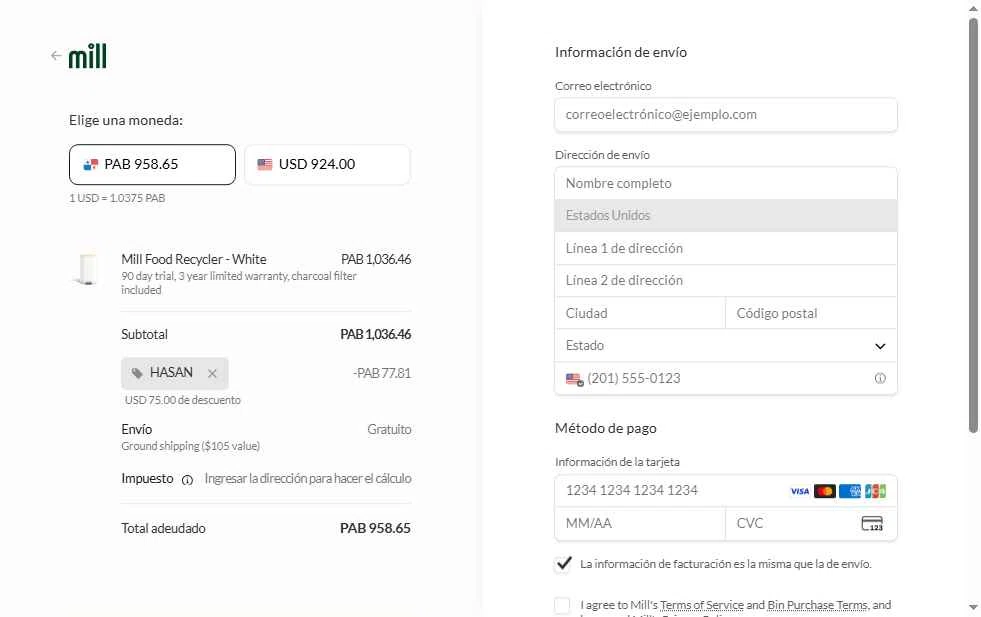Click the Visa card icon
981x617 pixels.
point(800,491)
